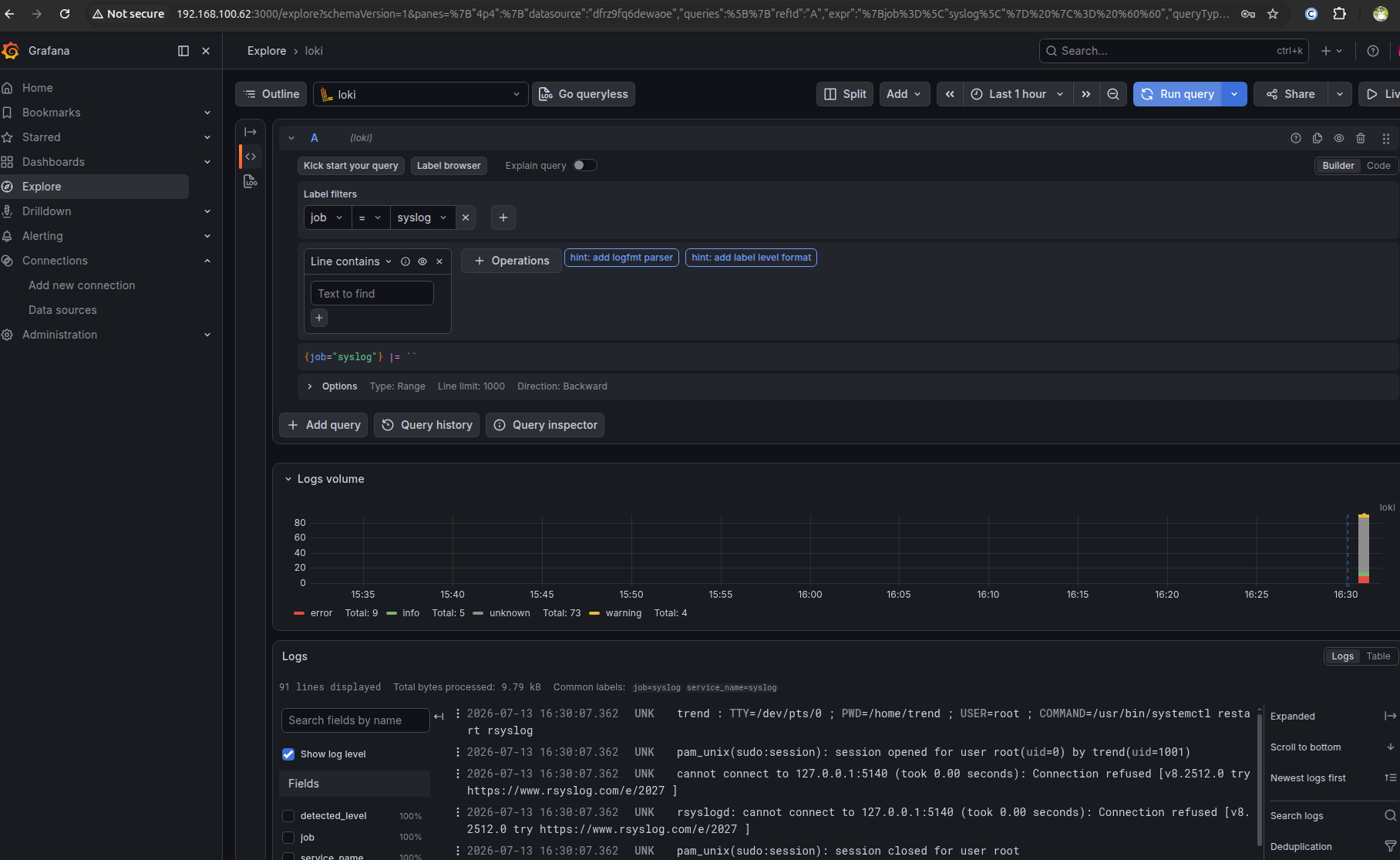The image size is (1400, 860).
Task: Click the help question mark icon
Action: 1373,51
